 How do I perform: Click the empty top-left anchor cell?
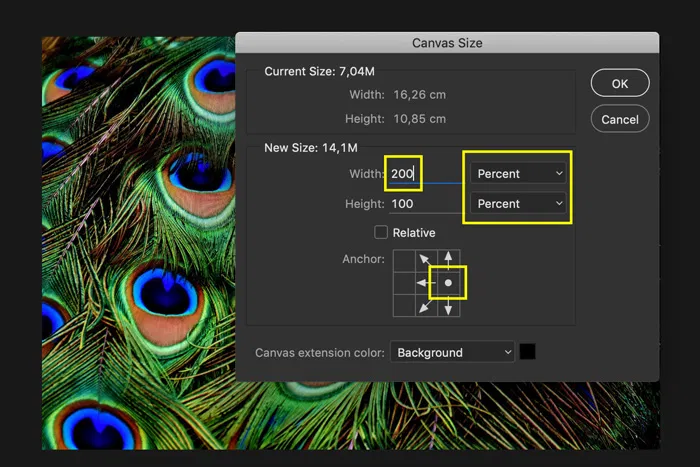tap(403, 260)
